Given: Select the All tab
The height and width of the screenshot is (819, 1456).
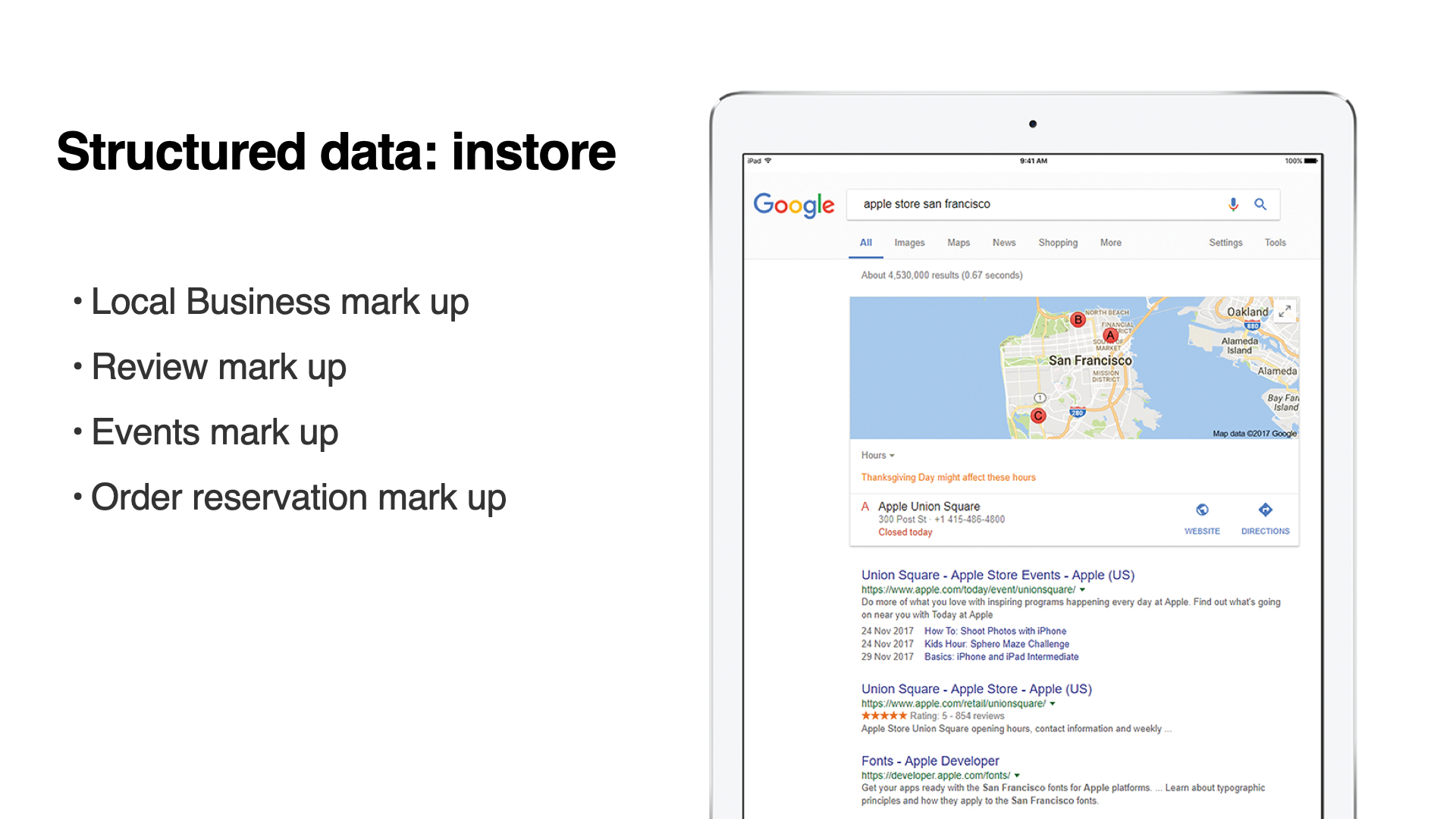Looking at the screenshot, I should coord(866,243).
